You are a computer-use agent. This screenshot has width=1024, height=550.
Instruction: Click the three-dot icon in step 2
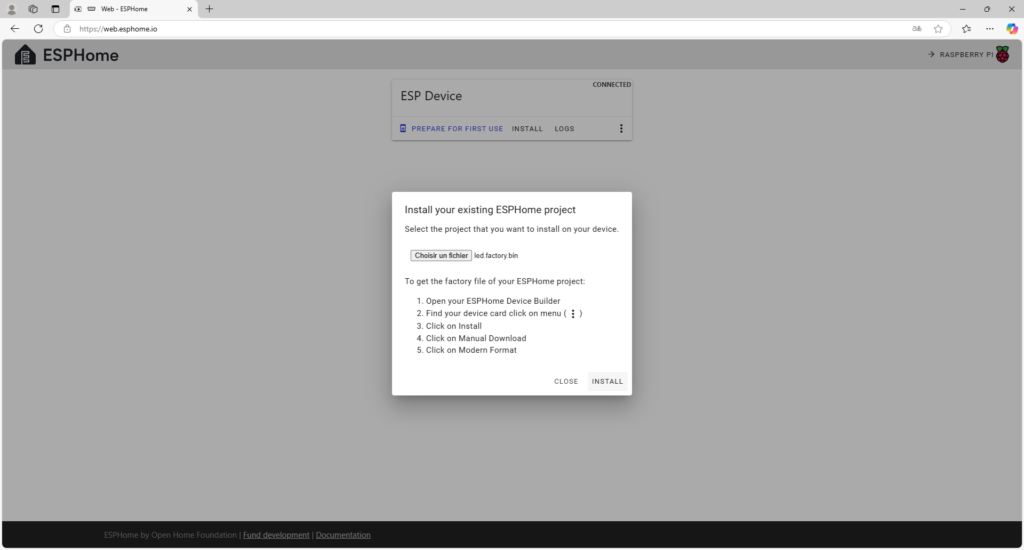click(x=573, y=314)
